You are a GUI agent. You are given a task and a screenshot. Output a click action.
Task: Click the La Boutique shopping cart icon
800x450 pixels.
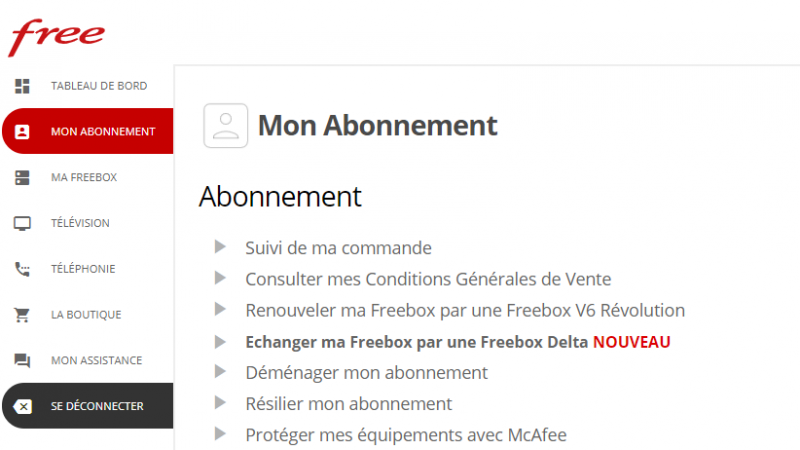(22, 315)
